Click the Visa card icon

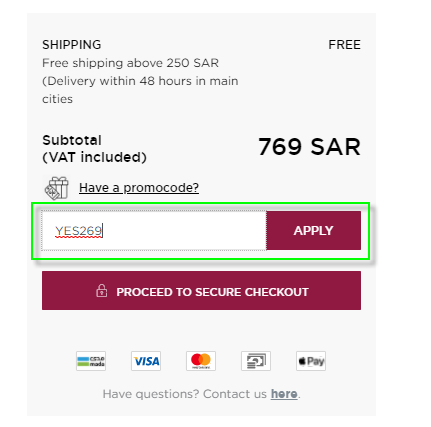[146, 361]
